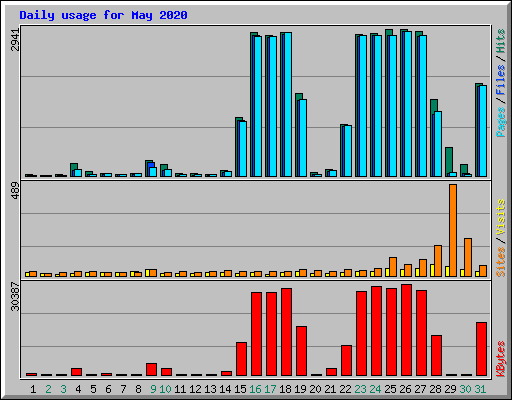Click the Files legend label
512x400 pixels.
(x=501, y=79)
